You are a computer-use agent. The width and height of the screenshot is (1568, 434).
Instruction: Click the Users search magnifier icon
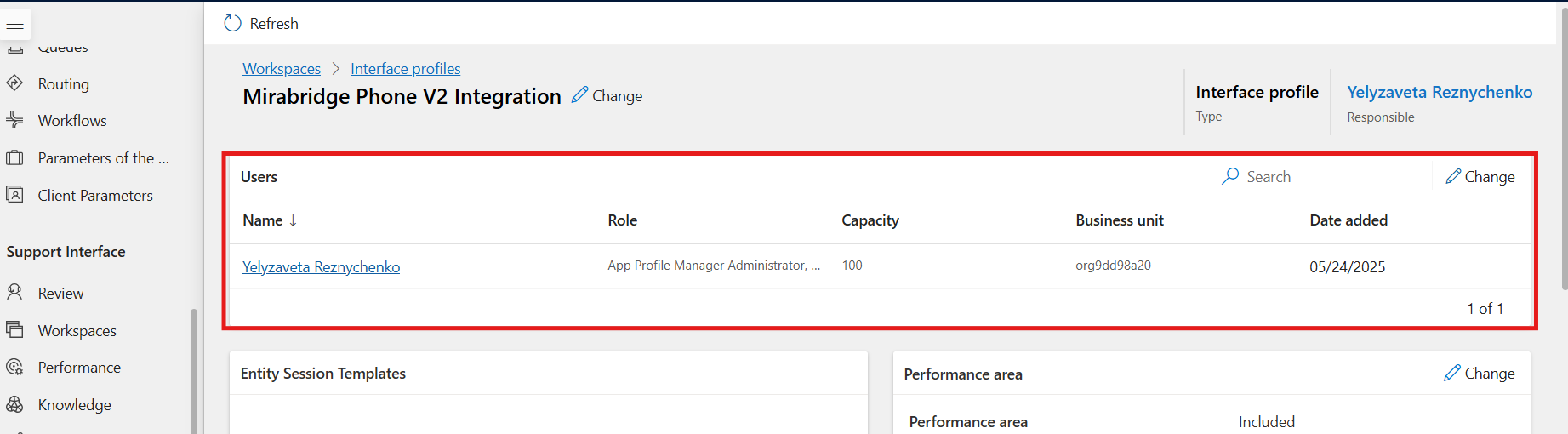1230,176
